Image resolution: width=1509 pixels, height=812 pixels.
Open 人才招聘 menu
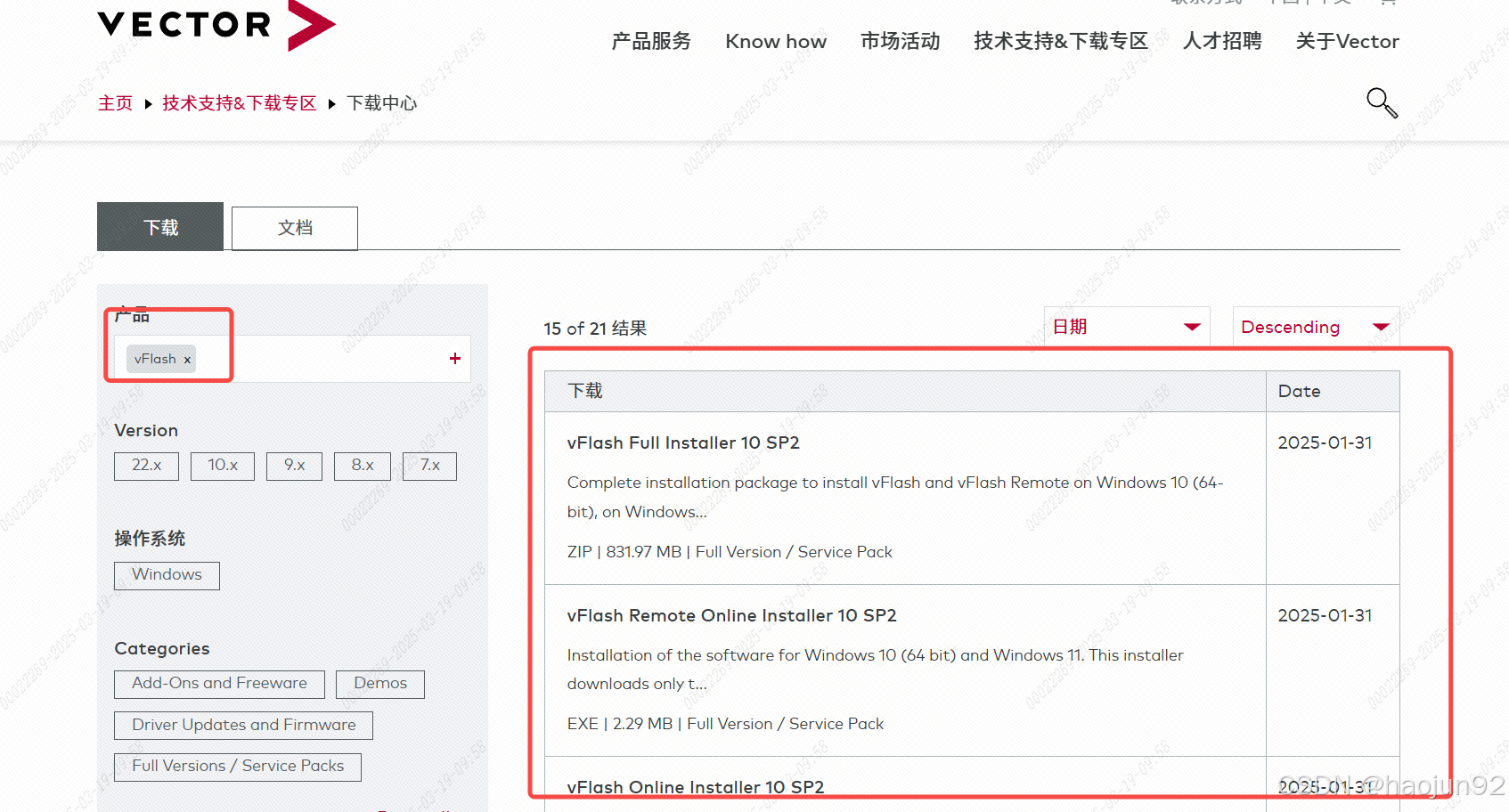click(1222, 41)
